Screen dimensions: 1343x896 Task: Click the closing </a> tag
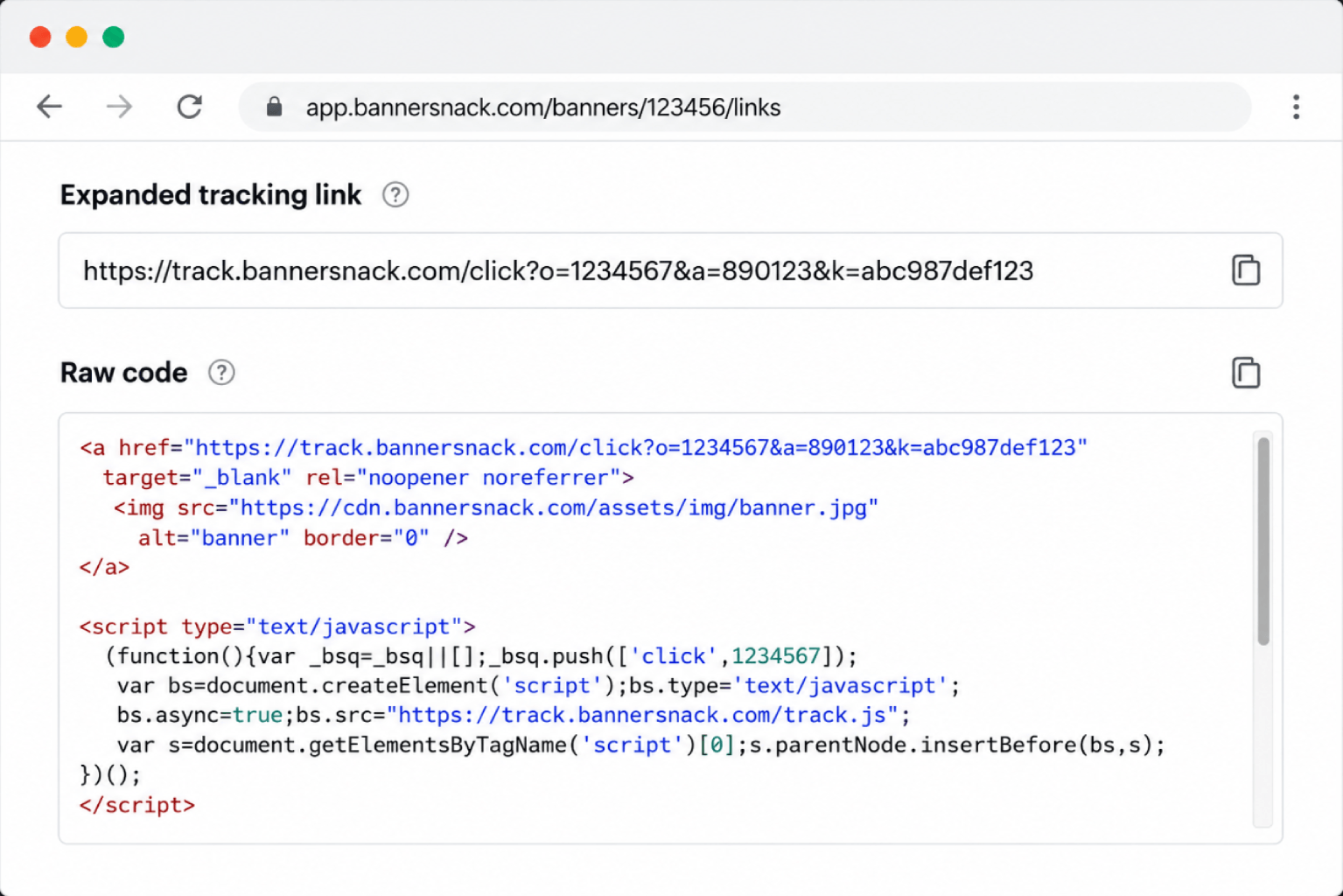click(x=104, y=567)
